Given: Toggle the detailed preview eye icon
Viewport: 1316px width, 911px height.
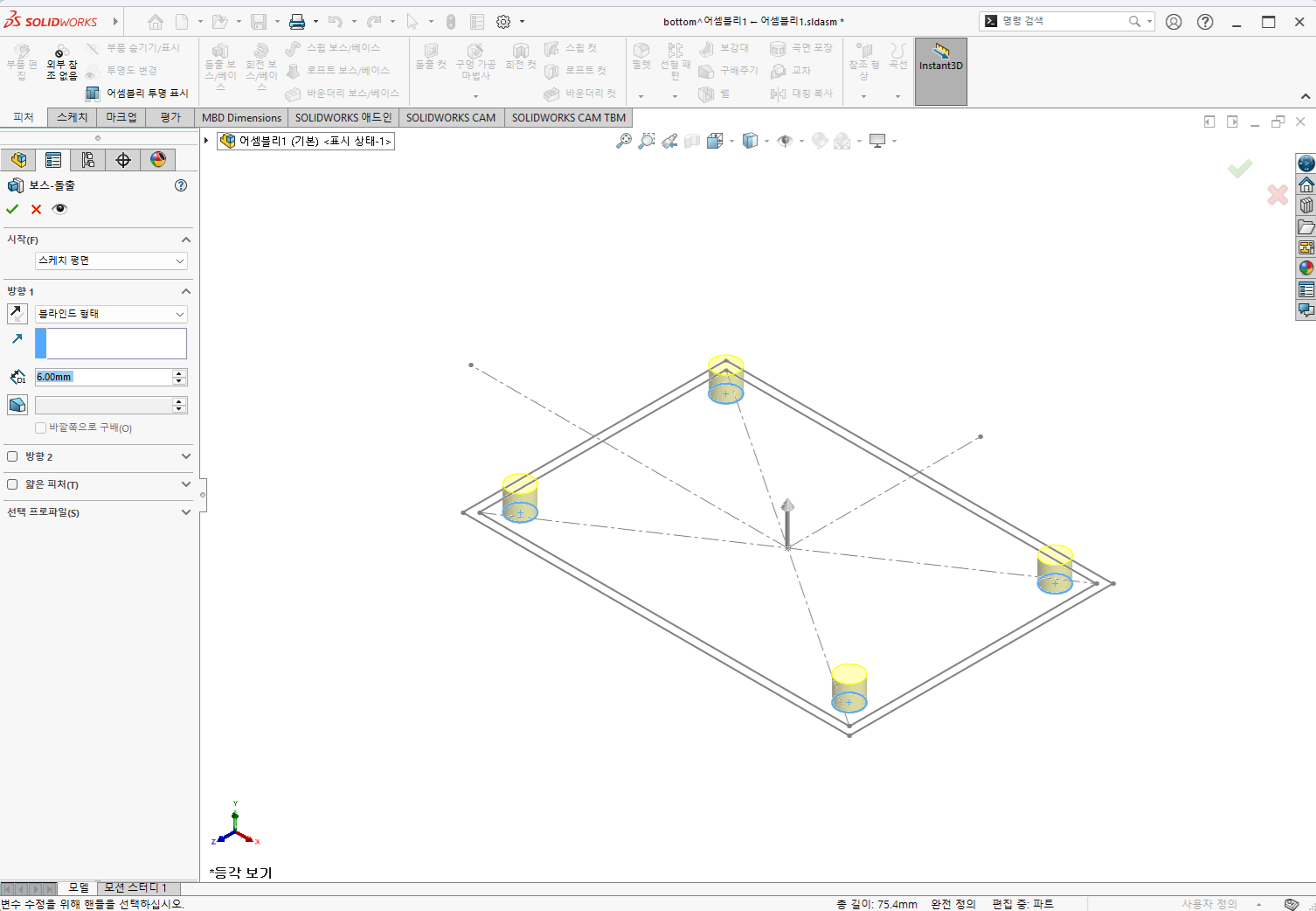Looking at the screenshot, I should click(x=59, y=209).
